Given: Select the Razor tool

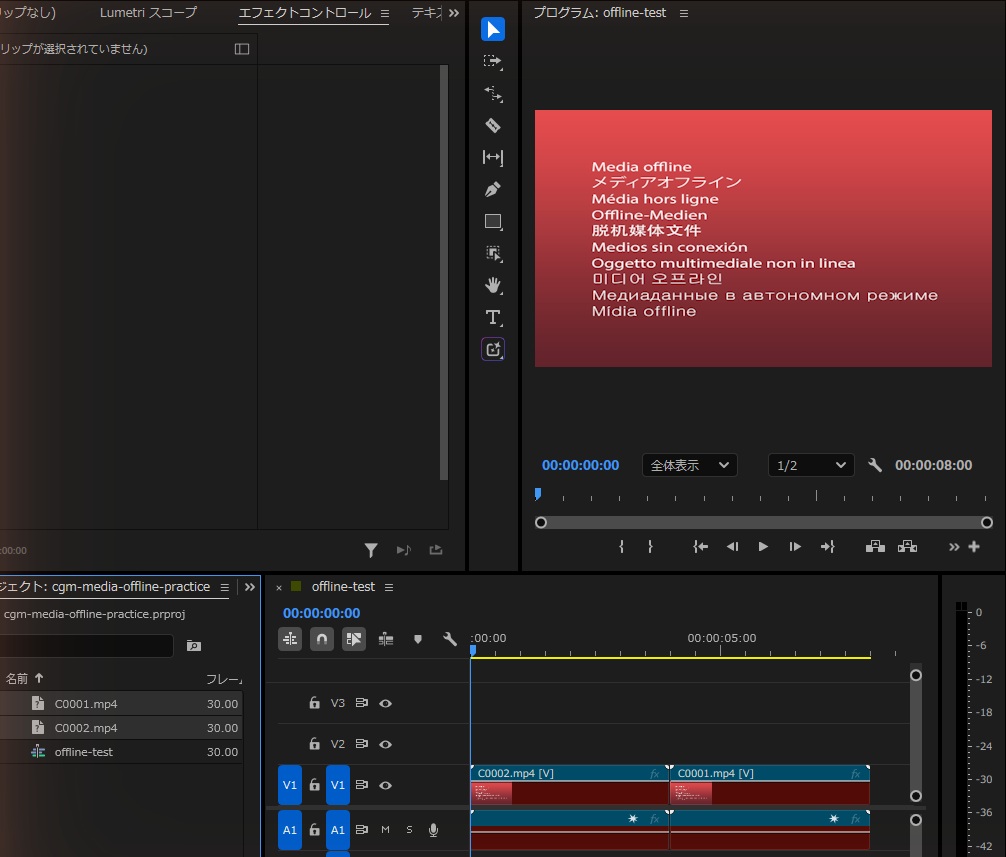Looking at the screenshot, I should click(493, 126).
